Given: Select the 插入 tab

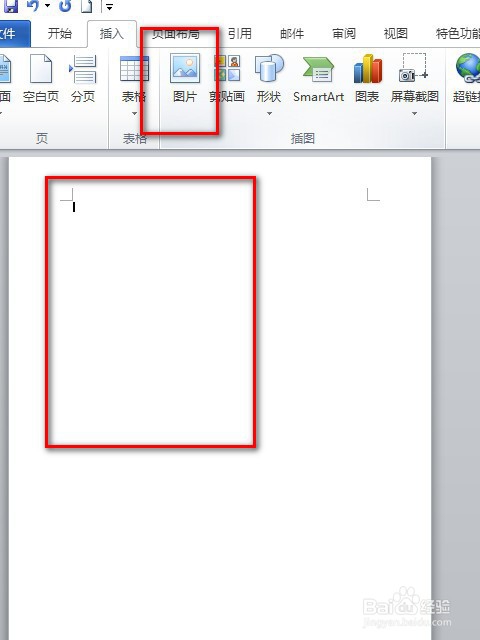Looking at the screenshot, I should [111, 33].
